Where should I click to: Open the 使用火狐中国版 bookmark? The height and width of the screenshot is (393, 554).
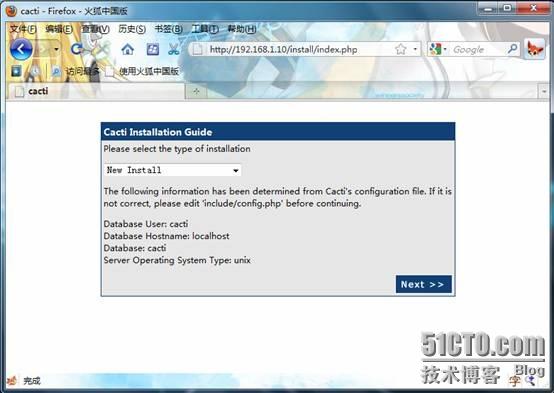click(x=149, y=71)
